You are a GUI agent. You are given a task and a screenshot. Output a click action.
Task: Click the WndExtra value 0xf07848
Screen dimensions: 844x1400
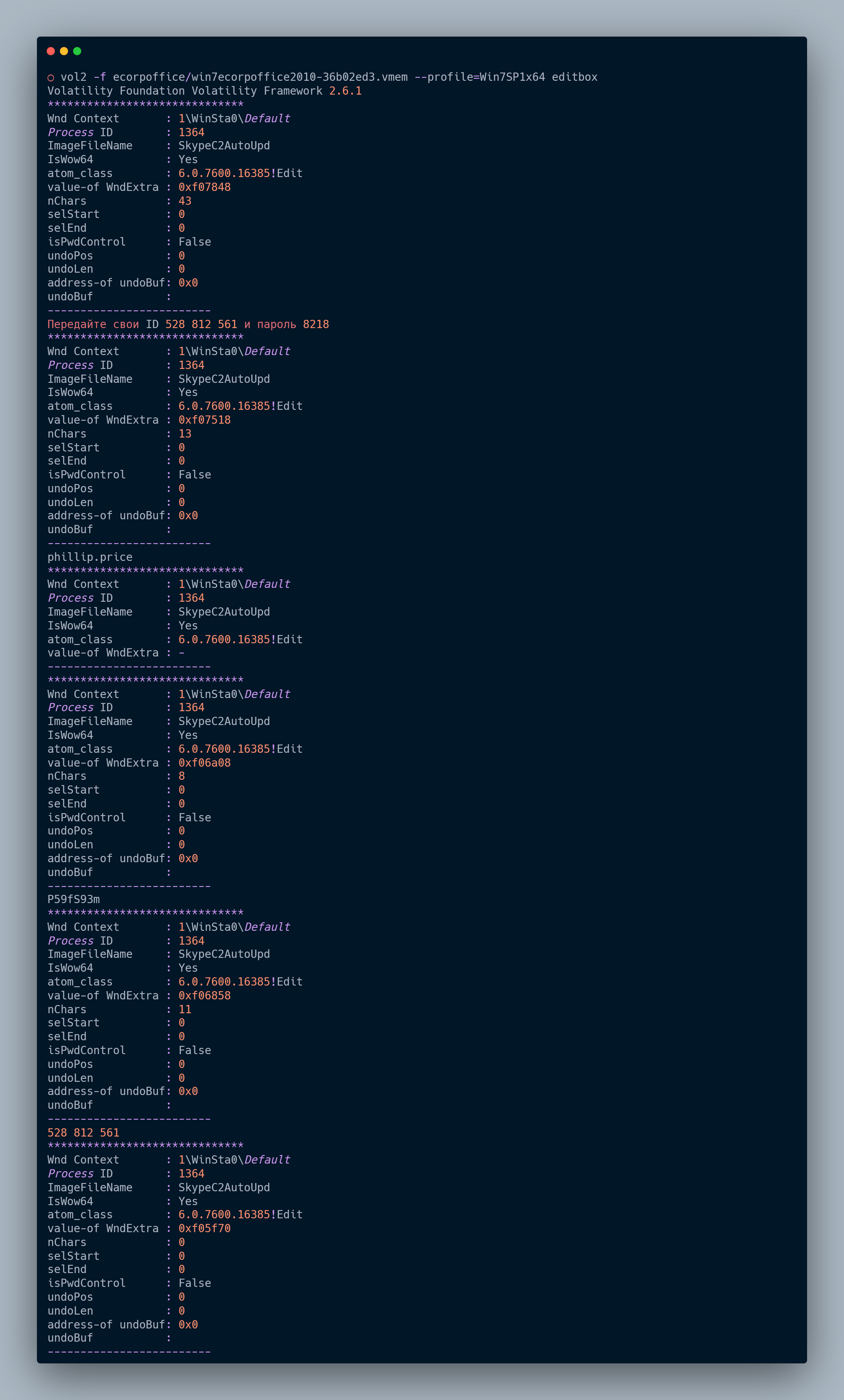click(x=204, y=187)
